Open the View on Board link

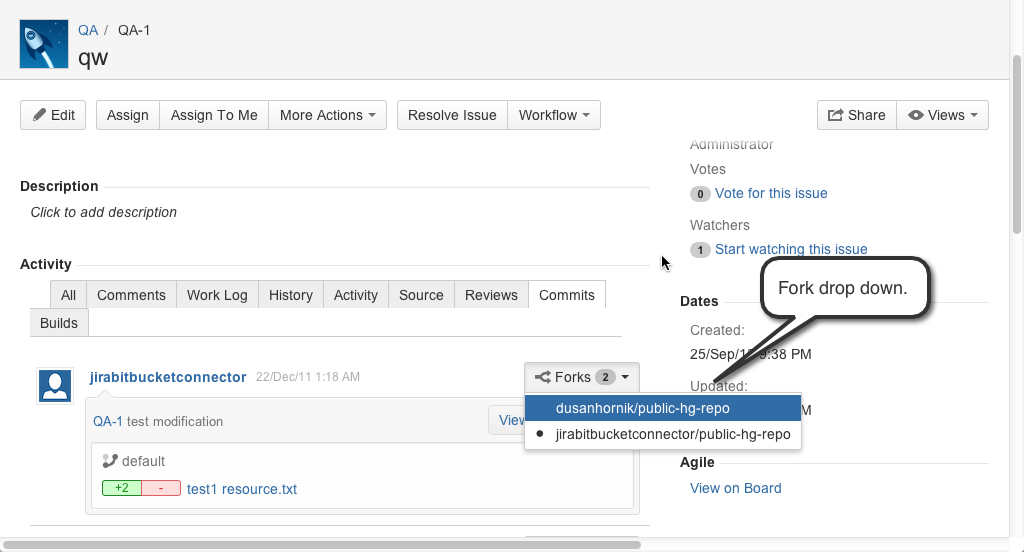pos(735,488)
